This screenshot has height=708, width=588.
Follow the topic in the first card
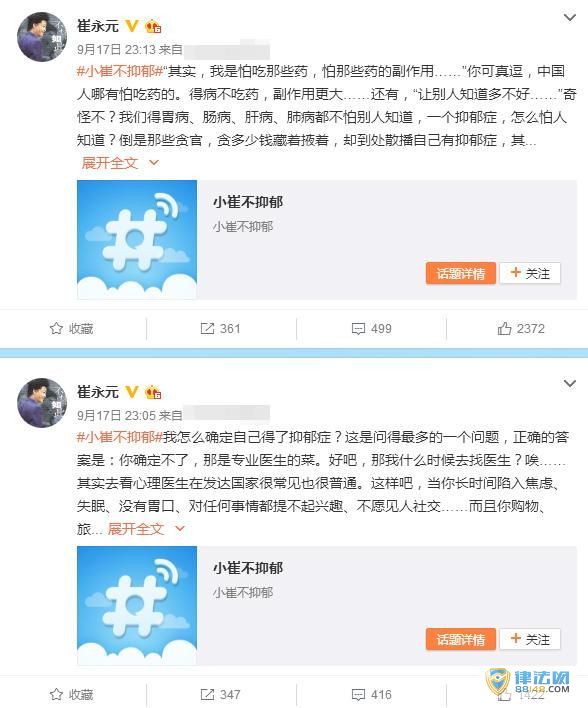tap(530, 273)
